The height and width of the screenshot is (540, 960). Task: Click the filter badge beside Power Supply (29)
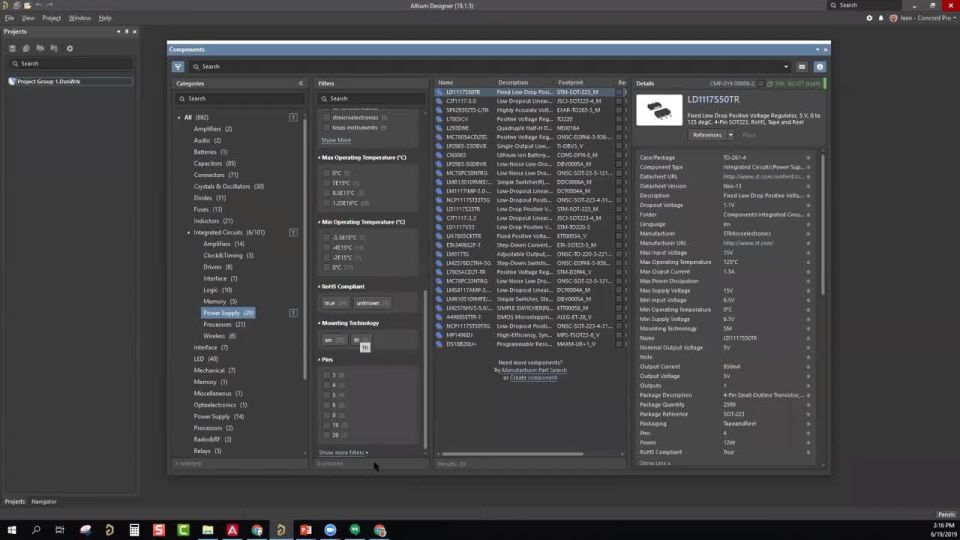(293, 313)
